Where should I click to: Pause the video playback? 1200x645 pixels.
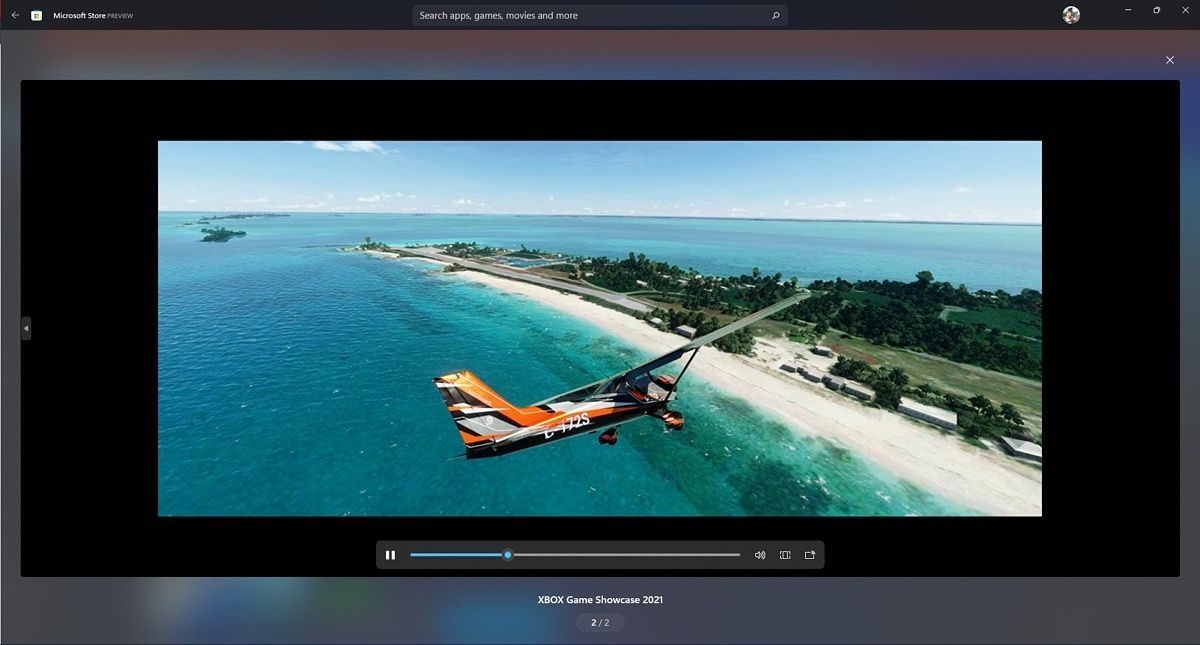click(390, 555)
